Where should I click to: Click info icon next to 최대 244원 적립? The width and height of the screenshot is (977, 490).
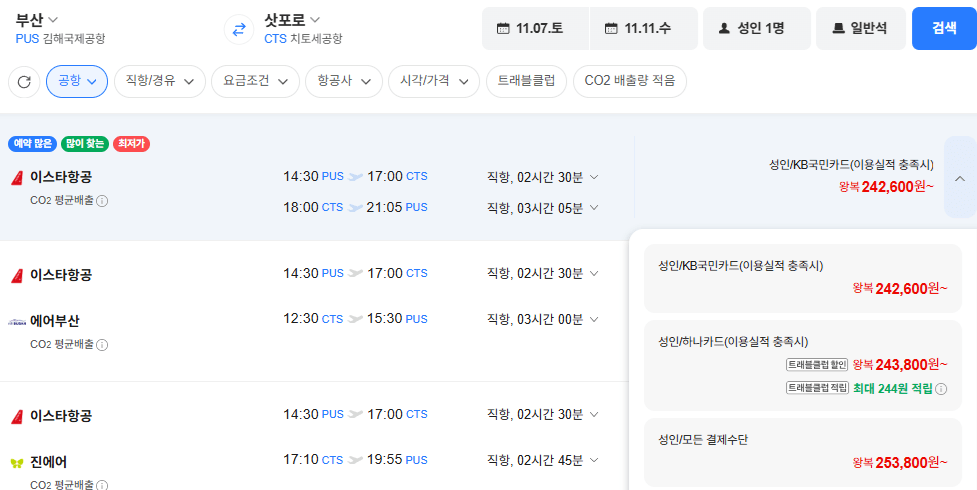(941, 389)
